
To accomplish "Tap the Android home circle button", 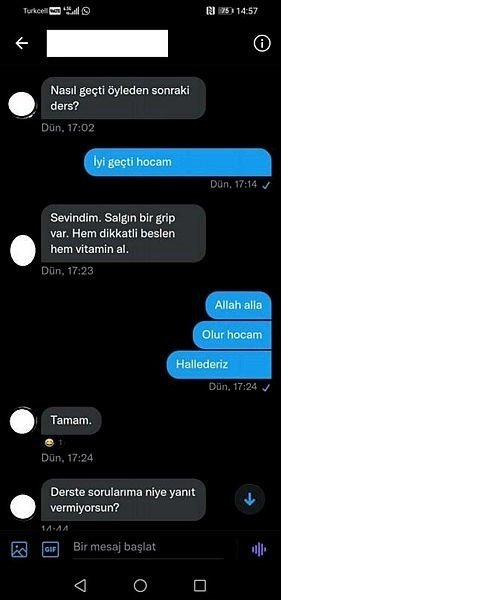I will tap(140, 585).
